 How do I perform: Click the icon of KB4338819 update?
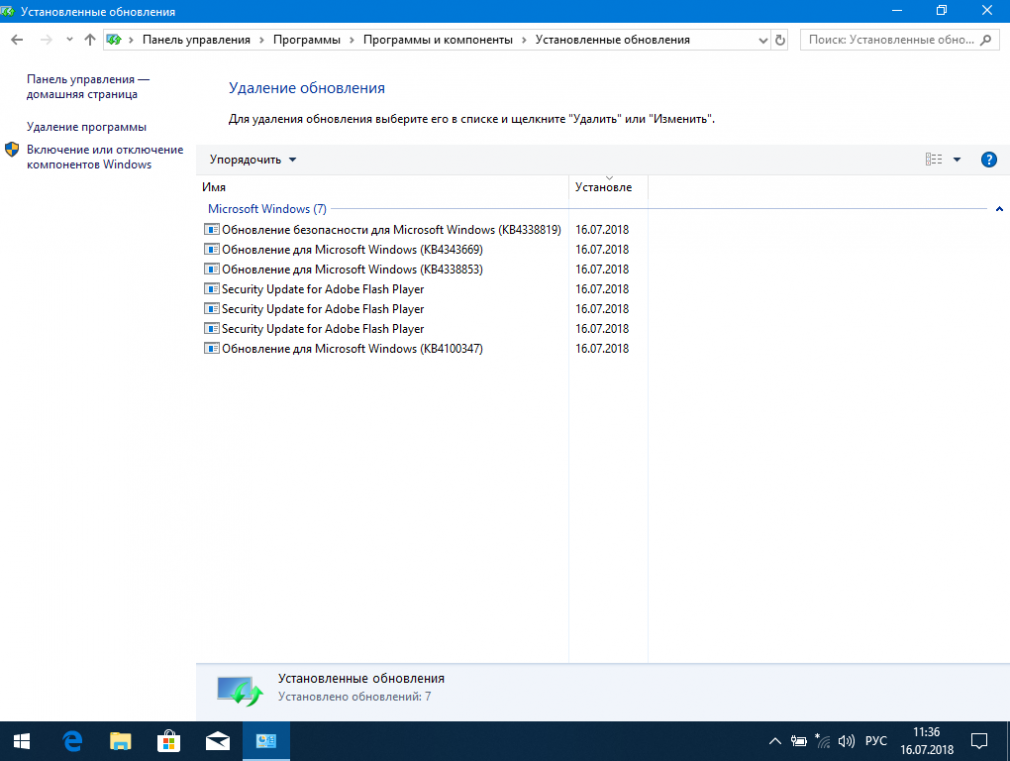click(211, 229)
